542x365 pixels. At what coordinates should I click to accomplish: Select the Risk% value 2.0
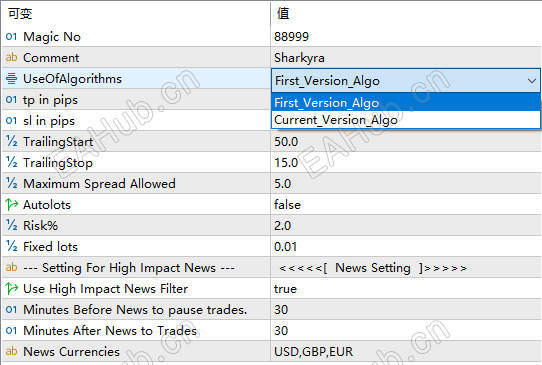[x=282, y=226]
